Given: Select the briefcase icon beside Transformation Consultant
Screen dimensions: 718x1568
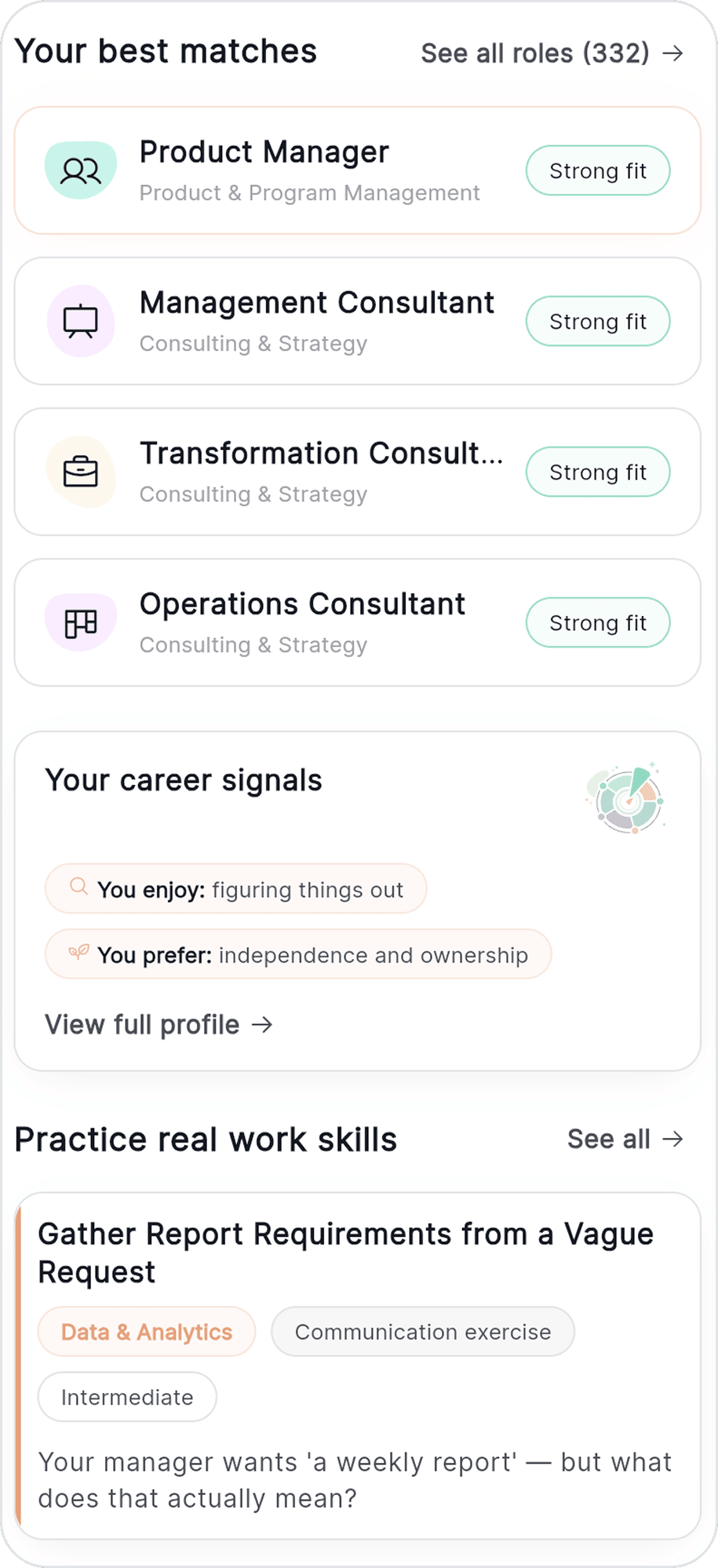Looking at the screenshot, I should tap(80, 471).
